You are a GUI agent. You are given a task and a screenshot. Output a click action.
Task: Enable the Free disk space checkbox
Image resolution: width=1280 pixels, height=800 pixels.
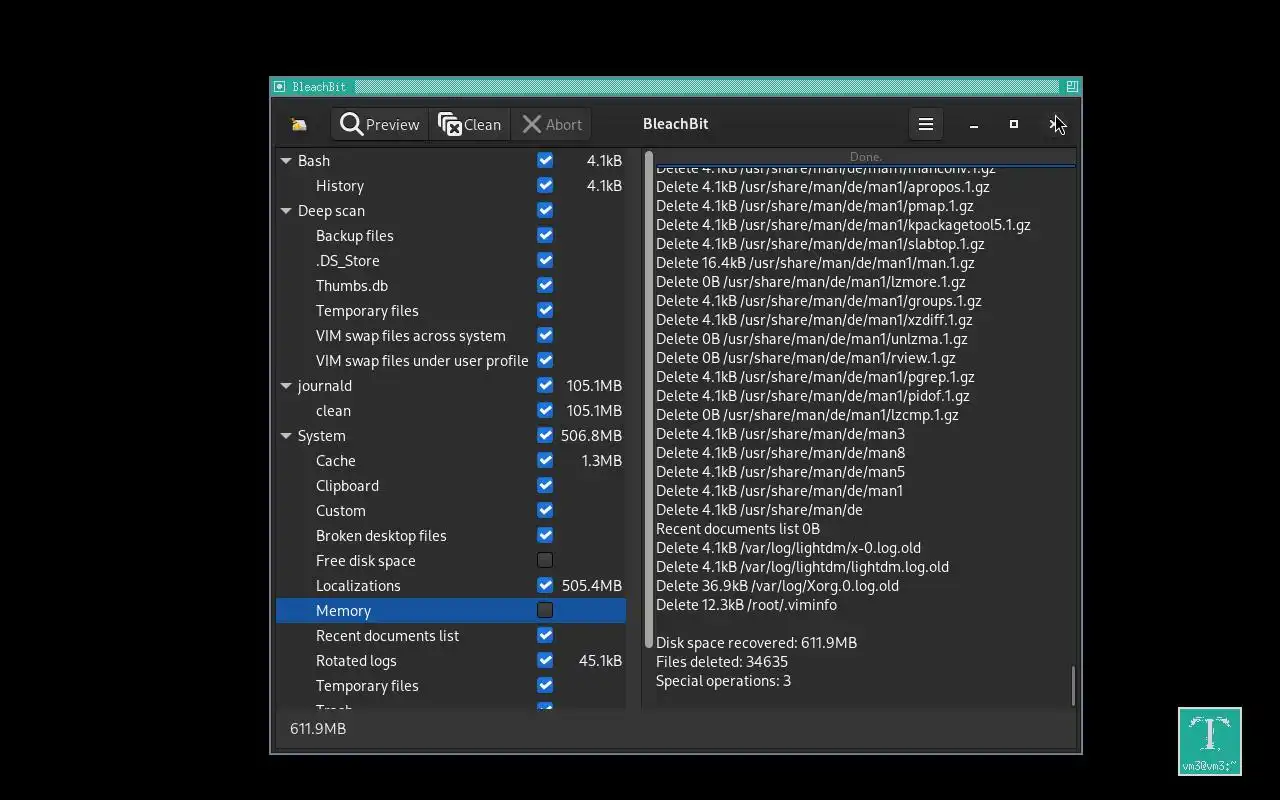click(x=545, y=560)
